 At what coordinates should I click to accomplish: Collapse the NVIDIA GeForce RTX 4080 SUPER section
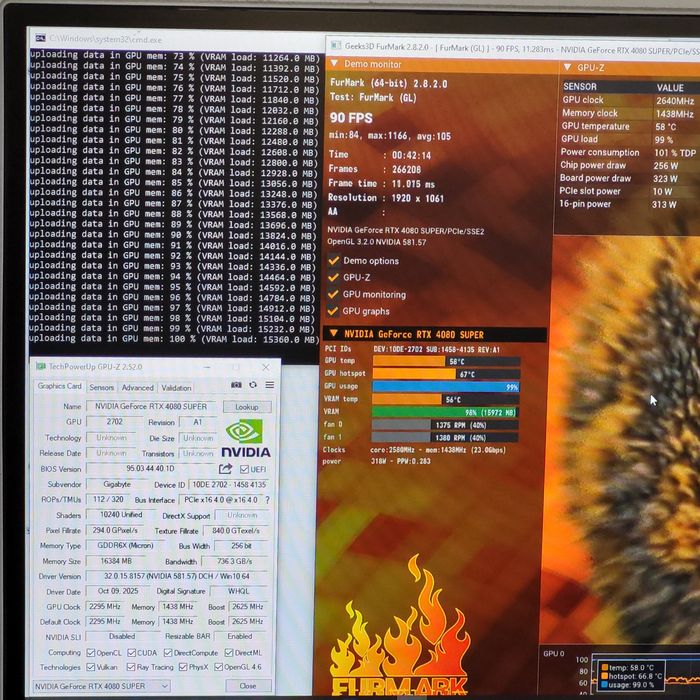(x=333, y=333)
